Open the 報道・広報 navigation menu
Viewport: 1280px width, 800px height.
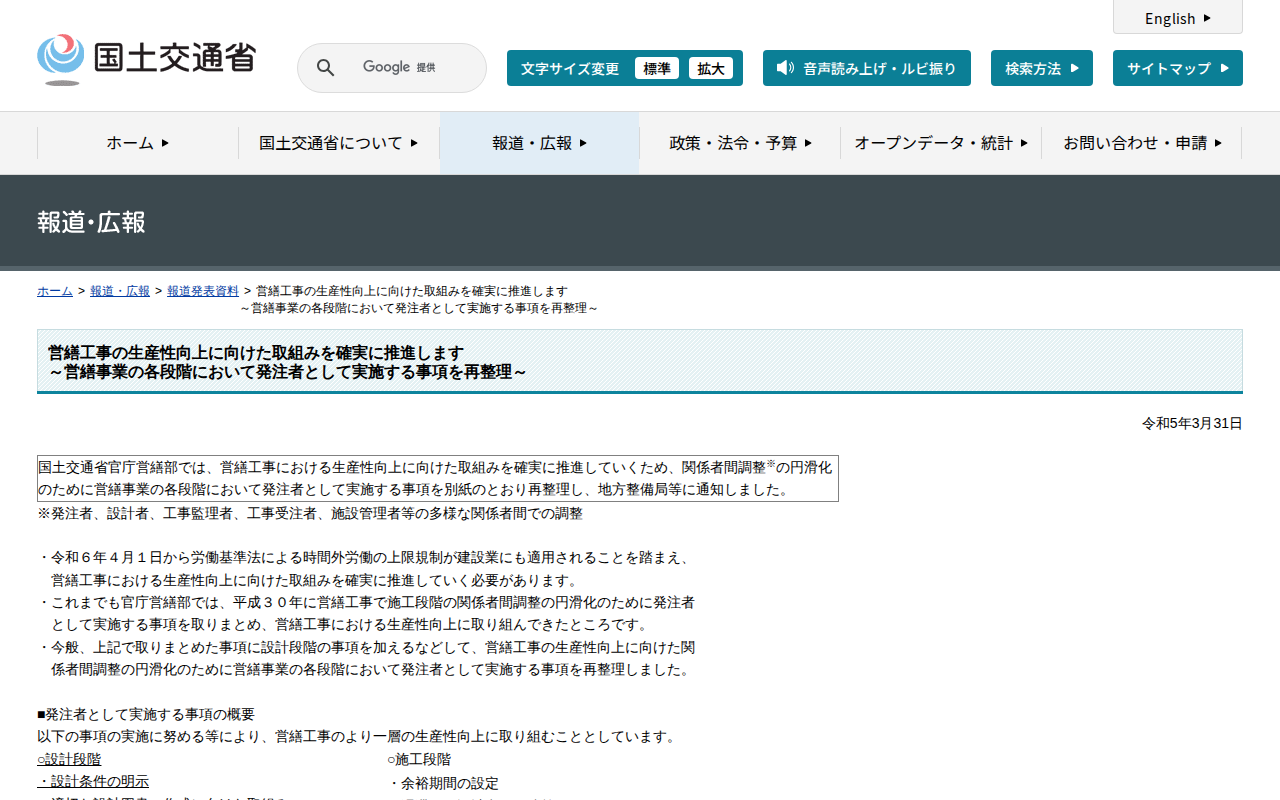540,143
